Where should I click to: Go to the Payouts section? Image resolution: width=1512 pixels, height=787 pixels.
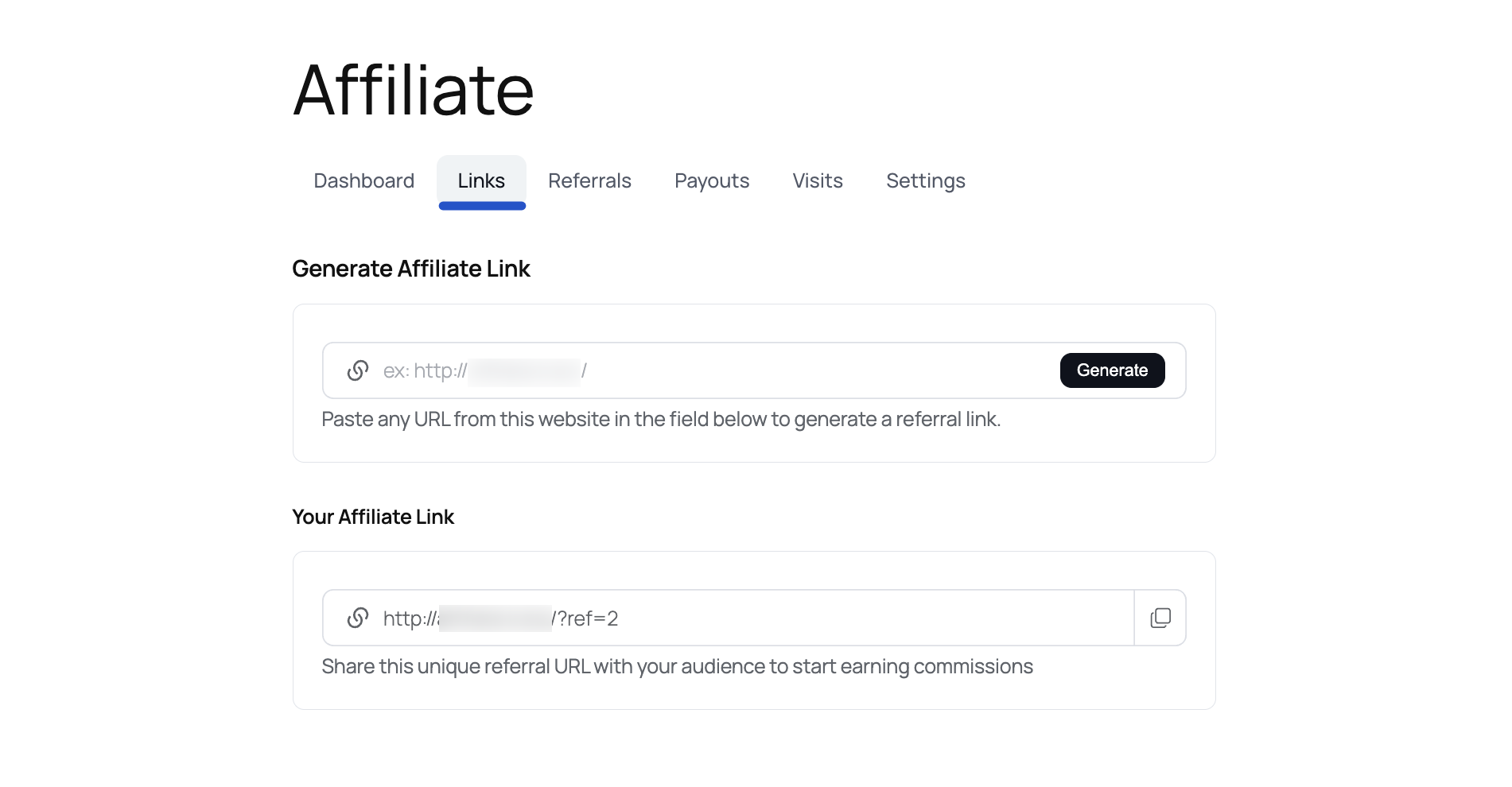coord(711,180)
